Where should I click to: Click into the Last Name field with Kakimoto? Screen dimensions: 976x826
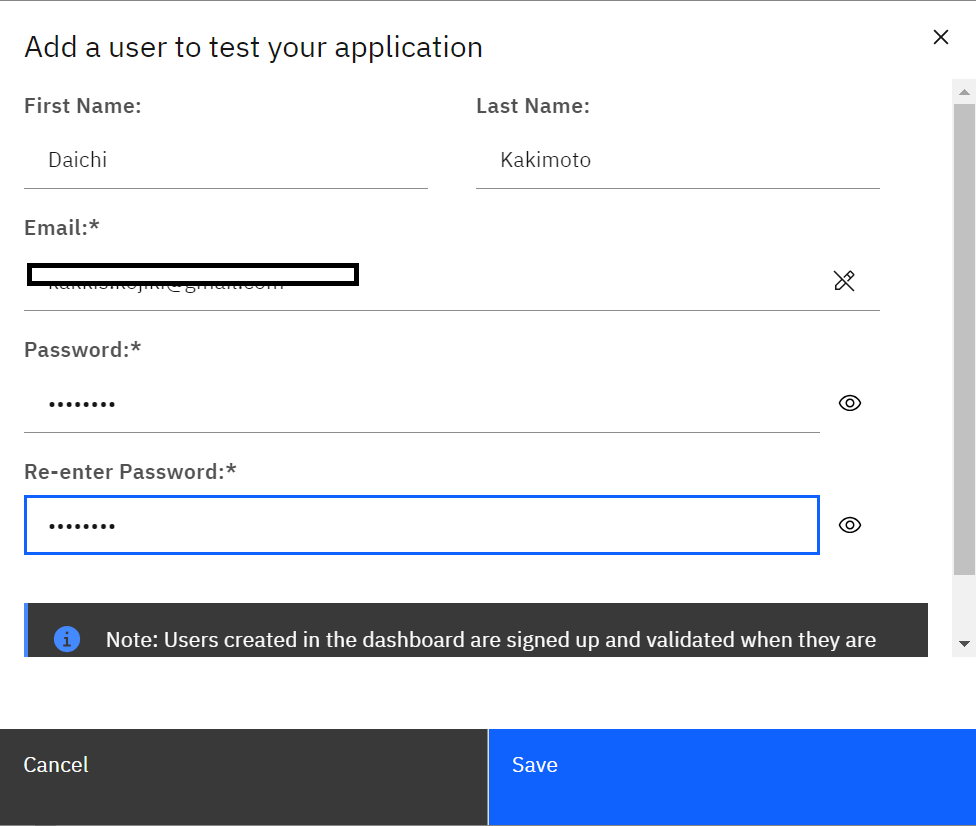click(x=677, y=160)
